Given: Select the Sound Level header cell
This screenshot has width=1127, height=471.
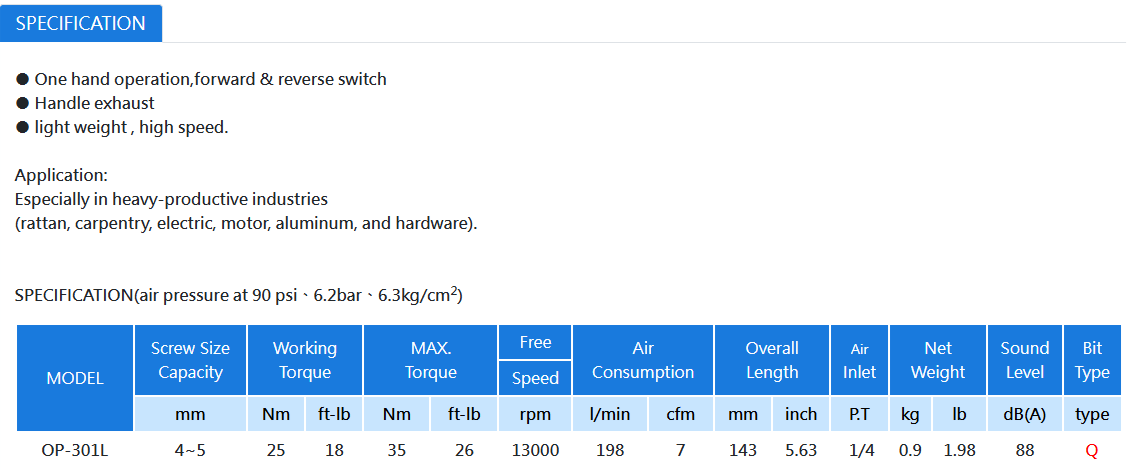Looking at the screenshot, I should click(1025, 360).
